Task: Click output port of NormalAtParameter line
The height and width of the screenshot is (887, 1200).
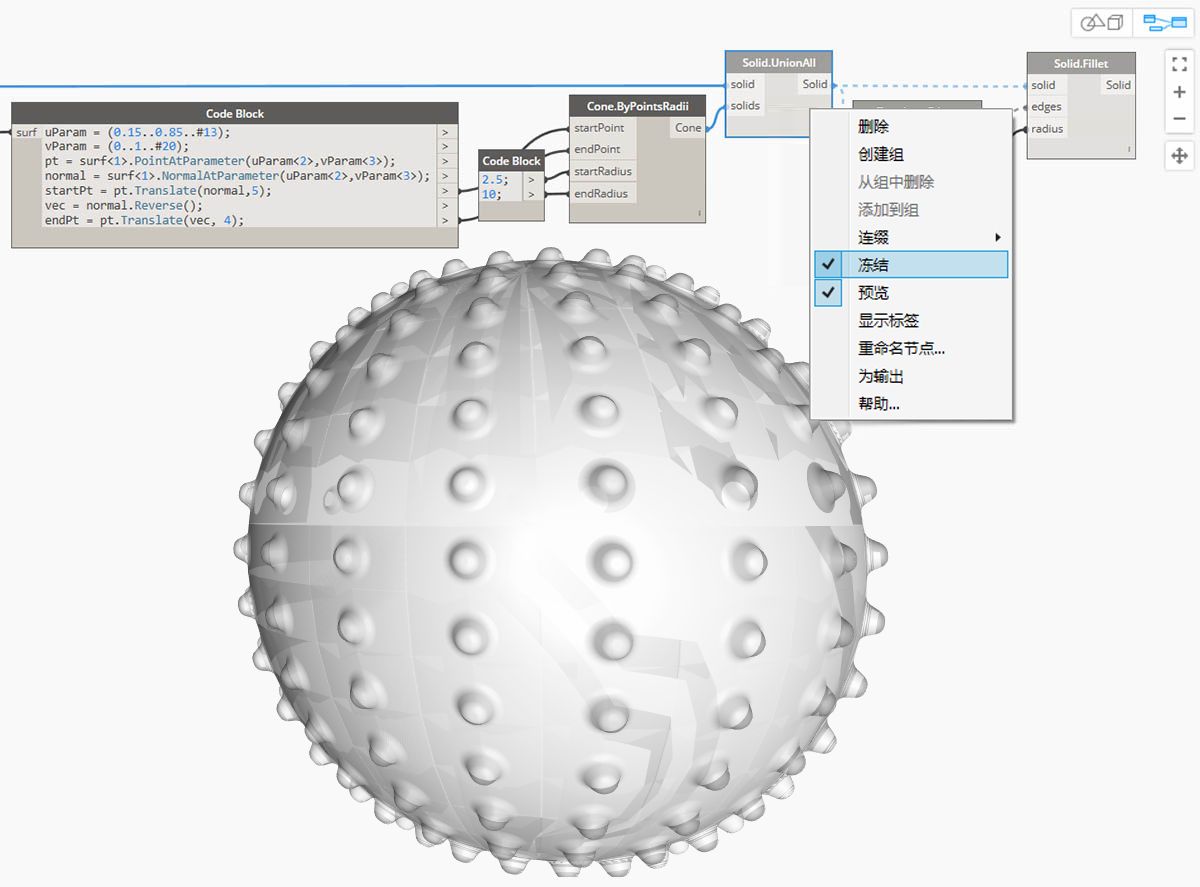Action: (x=447, y=176)
